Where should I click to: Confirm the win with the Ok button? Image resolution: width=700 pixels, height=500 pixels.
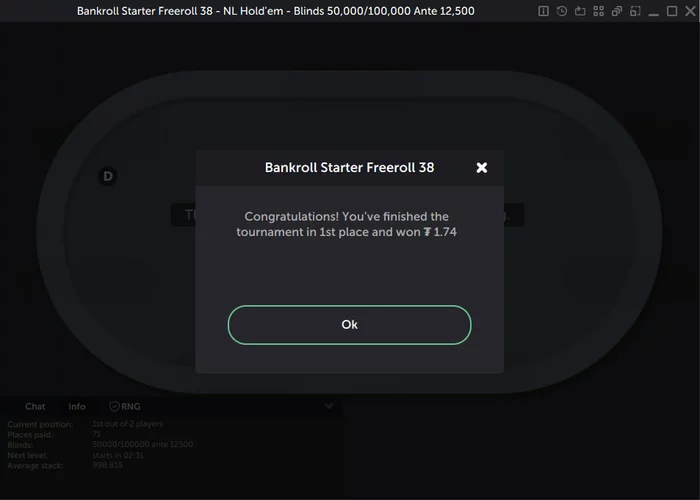click(x=350, y=325)
